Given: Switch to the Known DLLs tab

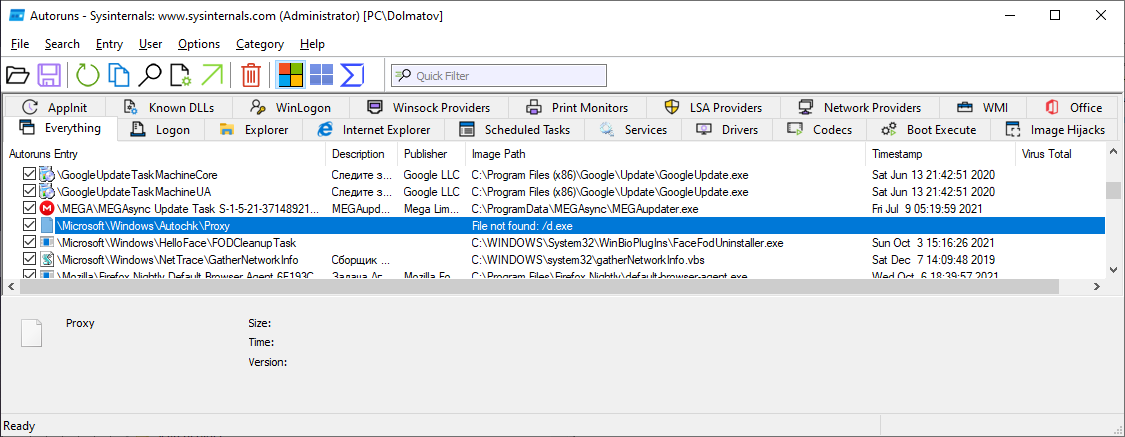Looking at the screenshot, I should click(169, 108).
